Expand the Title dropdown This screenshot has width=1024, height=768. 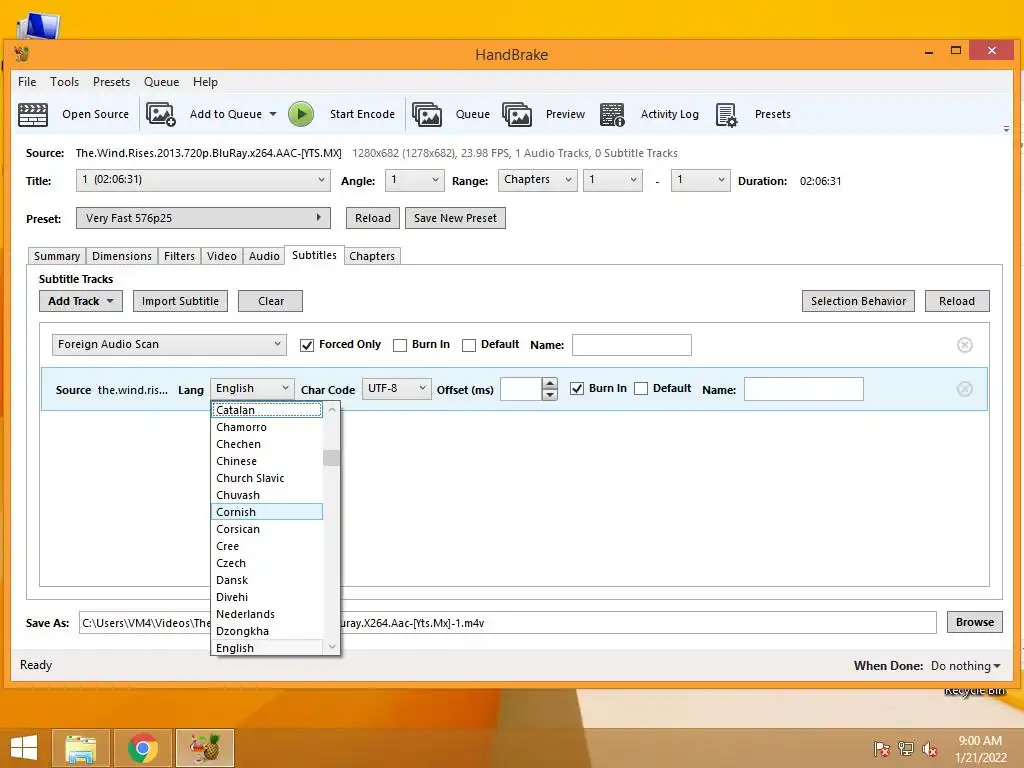click(x=203, y=180)
